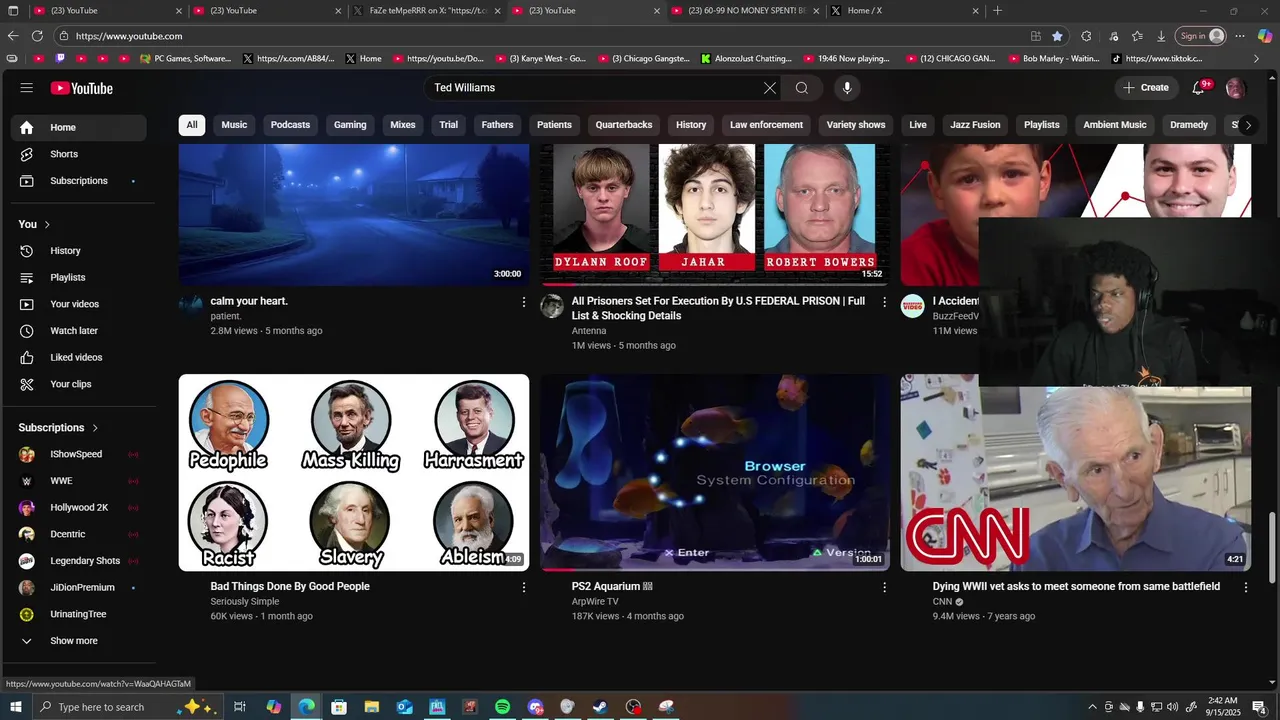The height and width of the screenshot is (720, 1280).
Task: Open Spotify from the taskbar
Action: tap(502, 707)
